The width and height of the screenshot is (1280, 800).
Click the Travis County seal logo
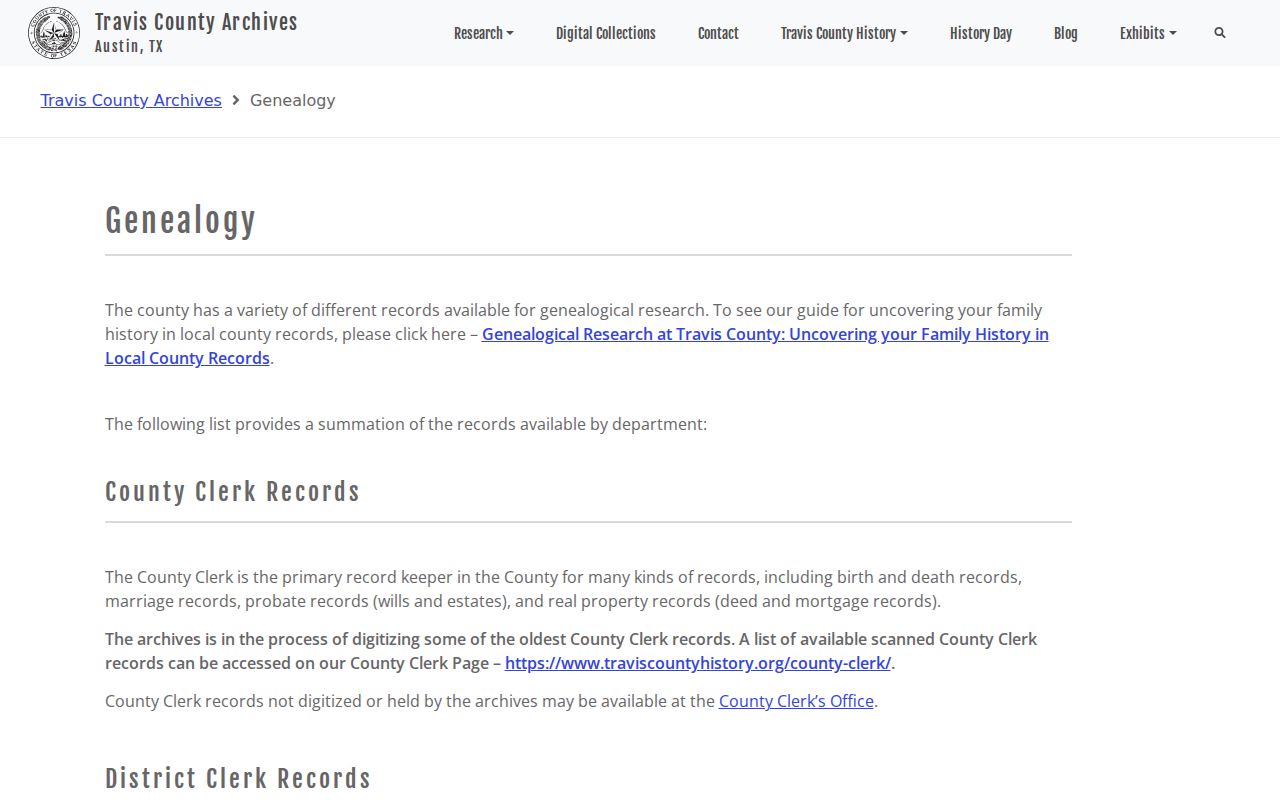[x=54, y=33]
